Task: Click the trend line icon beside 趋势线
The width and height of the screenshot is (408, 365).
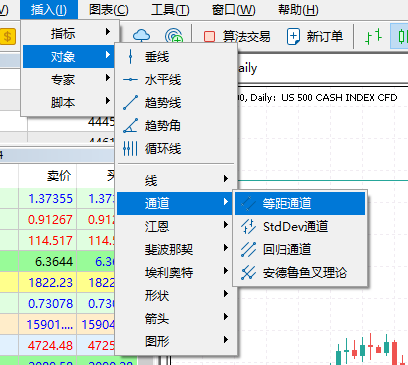Action: coord(130,103)
